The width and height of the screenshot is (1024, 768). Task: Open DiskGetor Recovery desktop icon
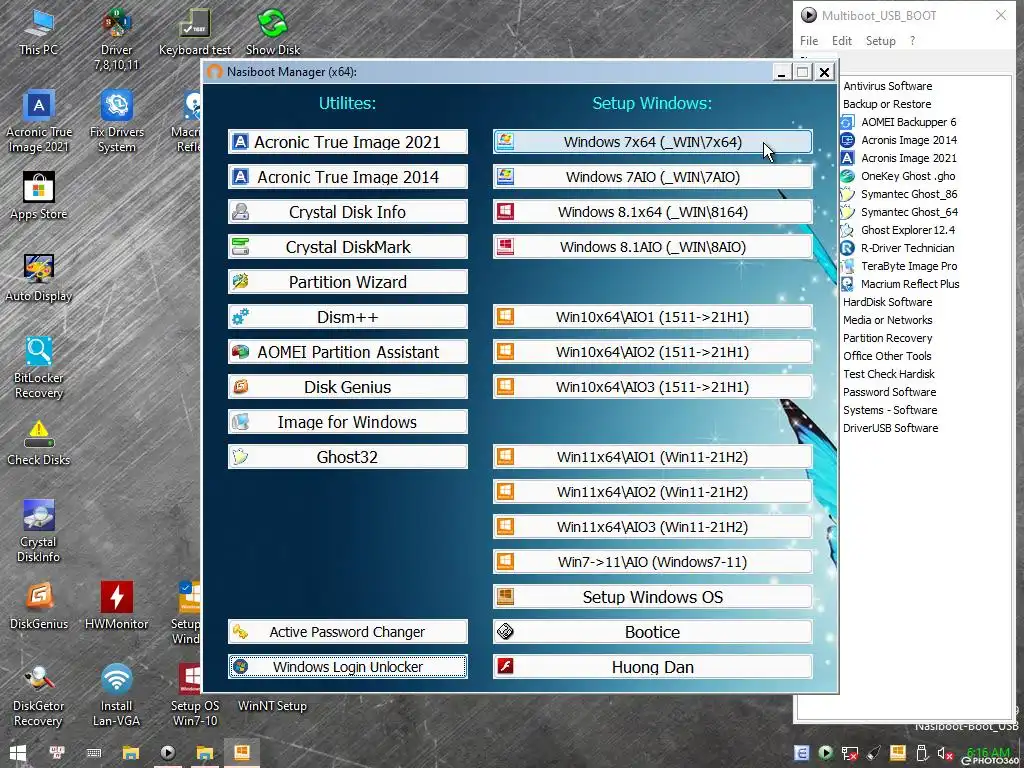[39, 696]
